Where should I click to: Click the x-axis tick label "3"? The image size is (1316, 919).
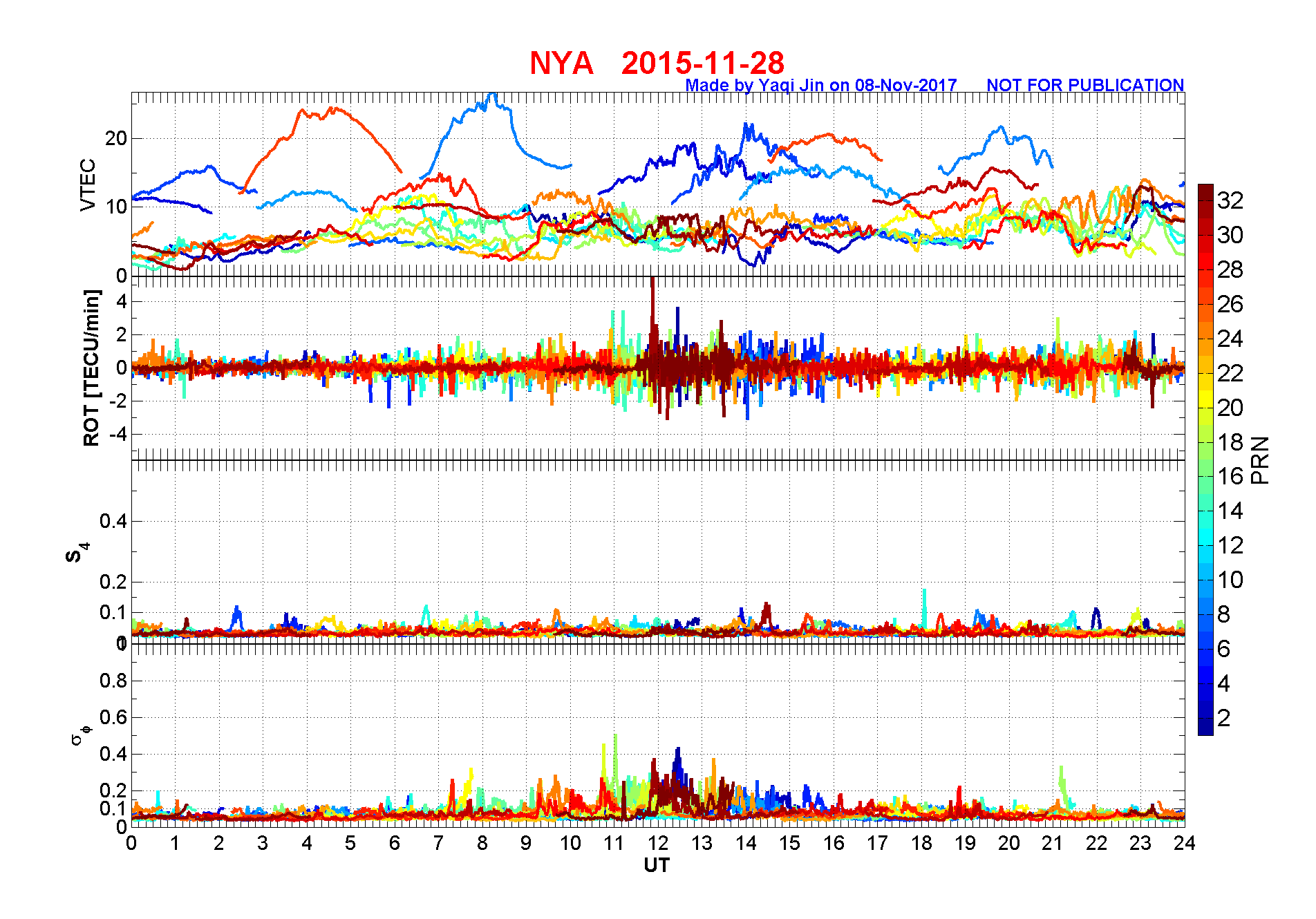pyautogui.click(x=263, y=843)
